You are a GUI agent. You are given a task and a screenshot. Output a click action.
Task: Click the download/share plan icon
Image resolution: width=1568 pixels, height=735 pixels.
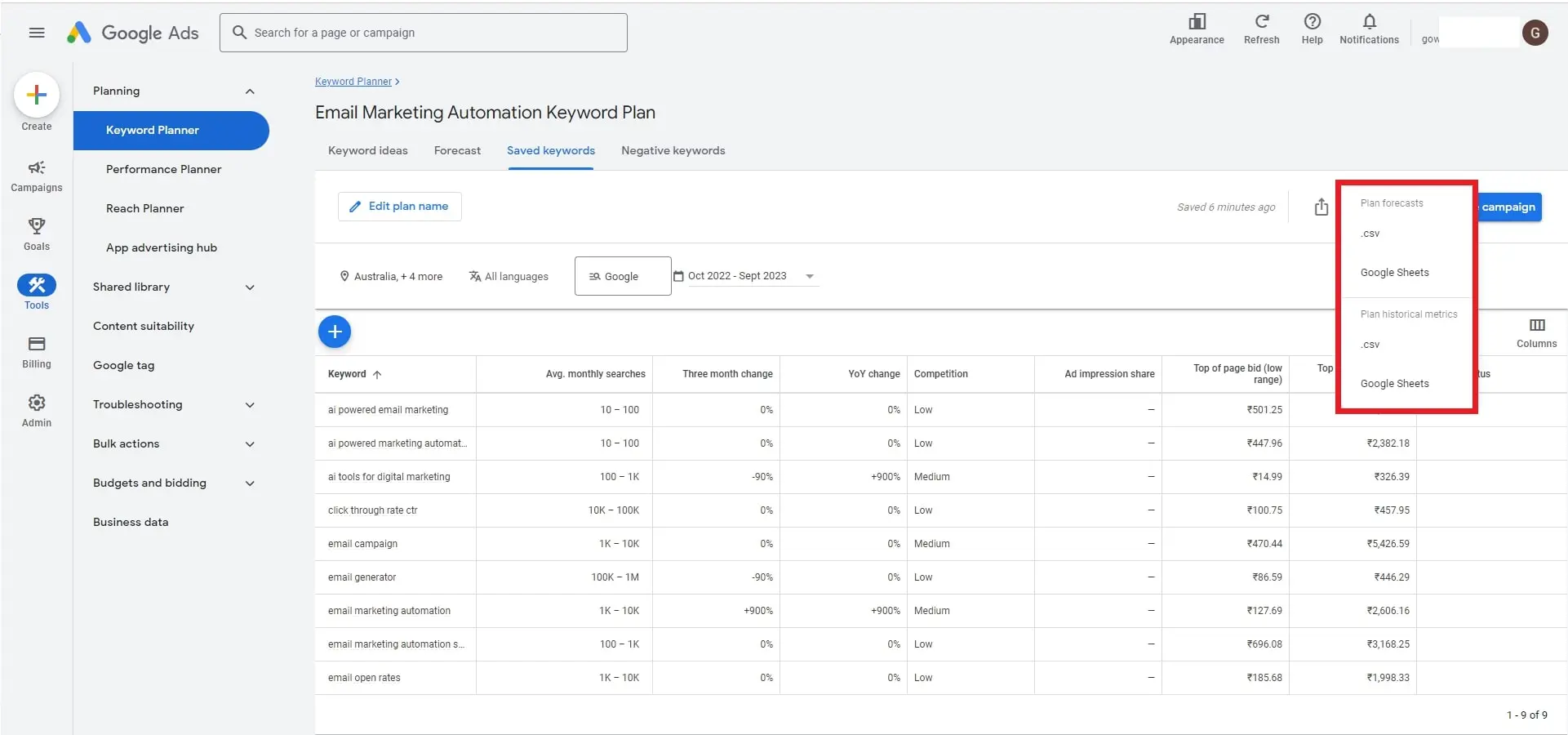coord(1321,207)
